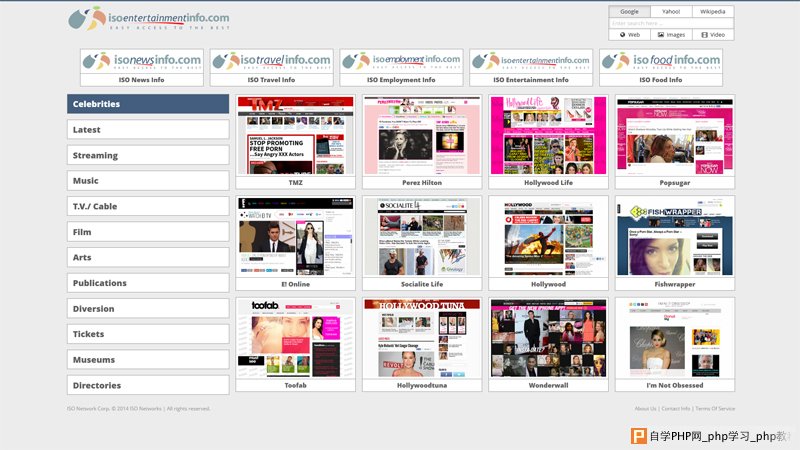The height and width of the screenshot is (450, 800).
Task: Select the Arts category
Action: click(x=148, y=257)
